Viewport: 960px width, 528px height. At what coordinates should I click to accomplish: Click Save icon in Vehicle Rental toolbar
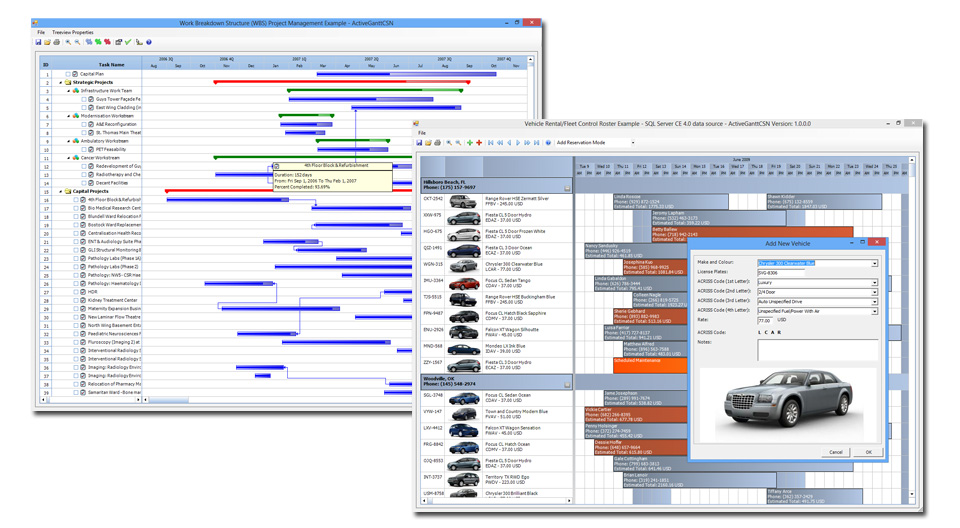pyautogui.click(x=419, y=143)
